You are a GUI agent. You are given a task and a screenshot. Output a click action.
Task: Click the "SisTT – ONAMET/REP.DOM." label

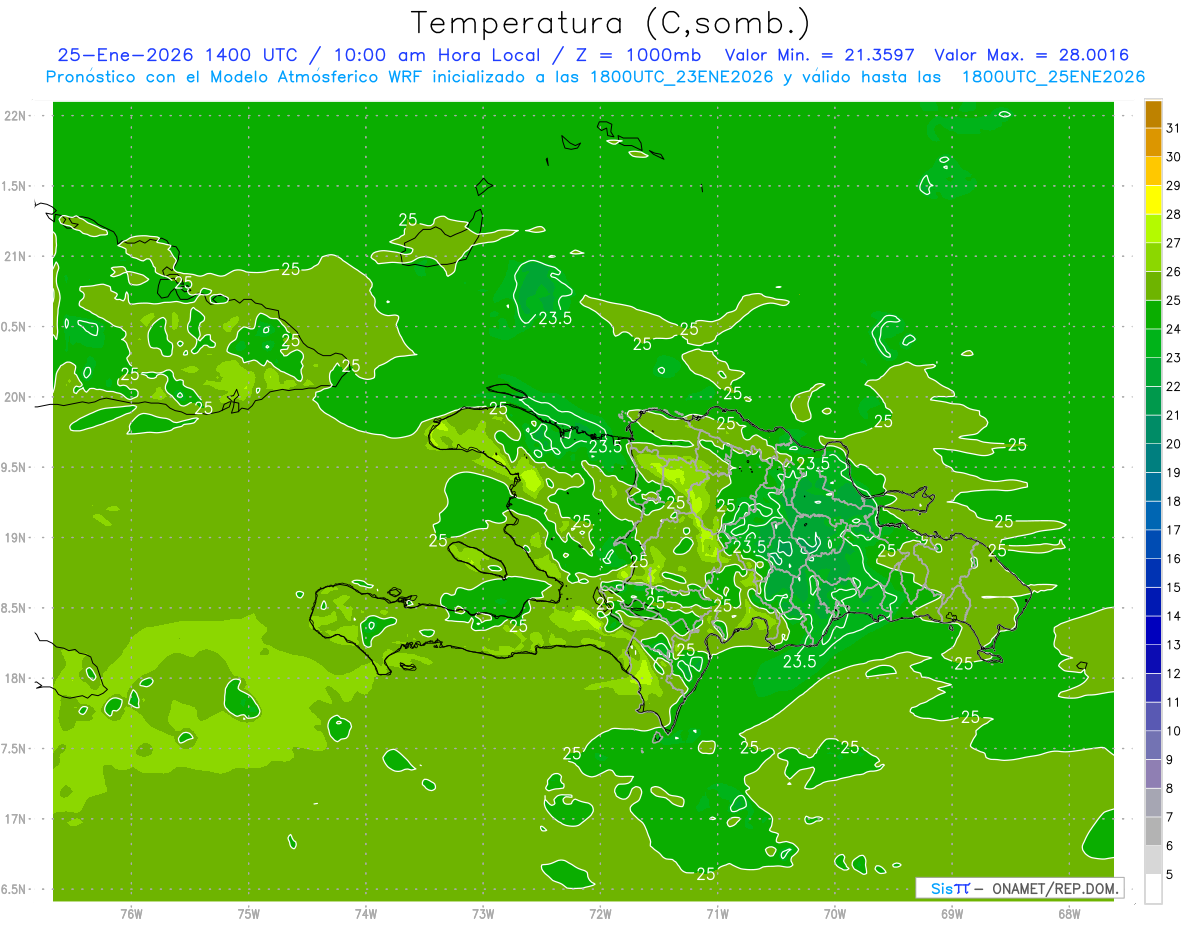(x=1019, y=888)
